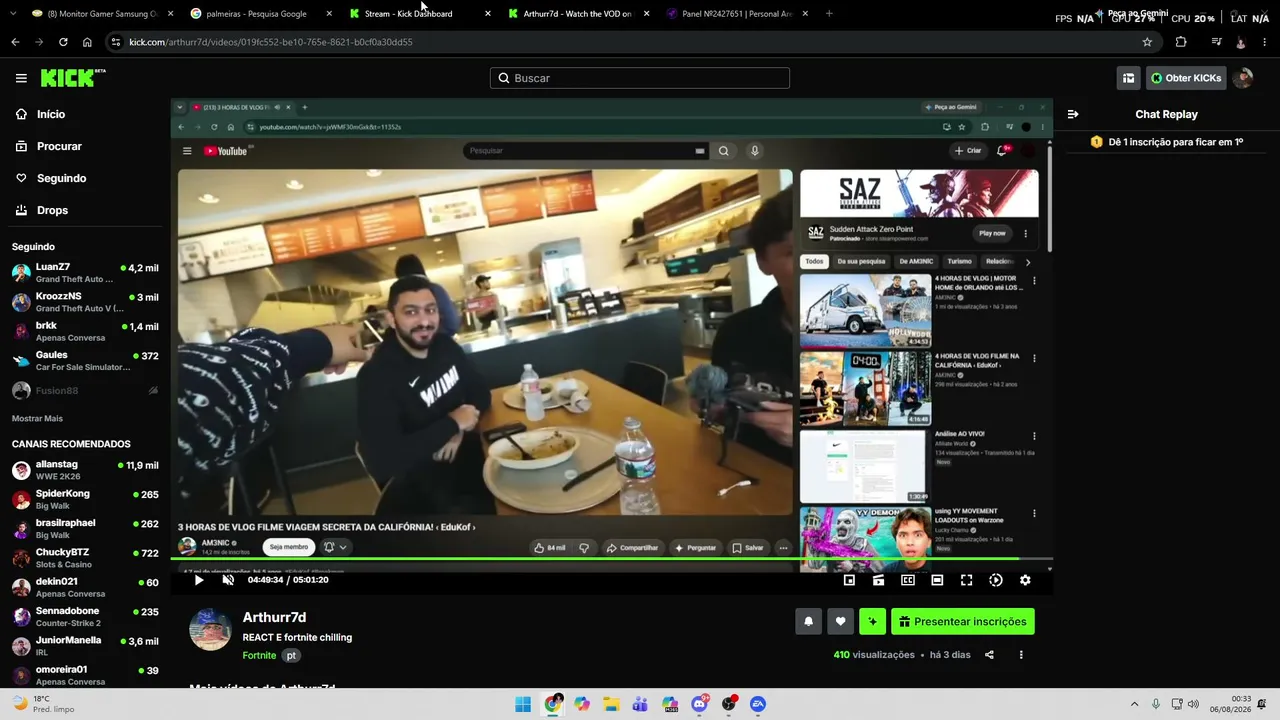Screen dimensions: 1280x720
Task: Toggle the follow heart for Arthurr7d
Action: 840,621
